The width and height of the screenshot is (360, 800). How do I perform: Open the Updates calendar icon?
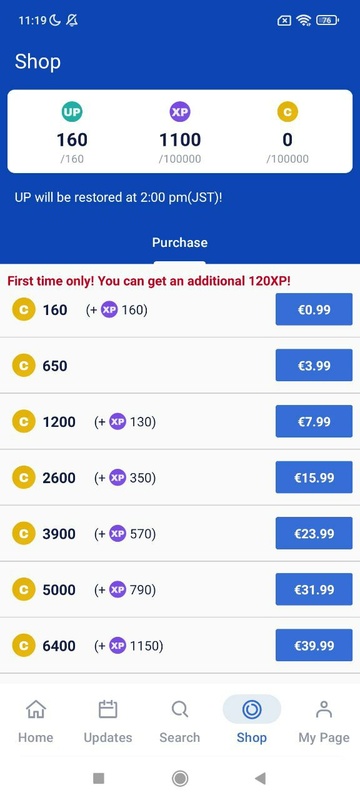coord(108,709)
